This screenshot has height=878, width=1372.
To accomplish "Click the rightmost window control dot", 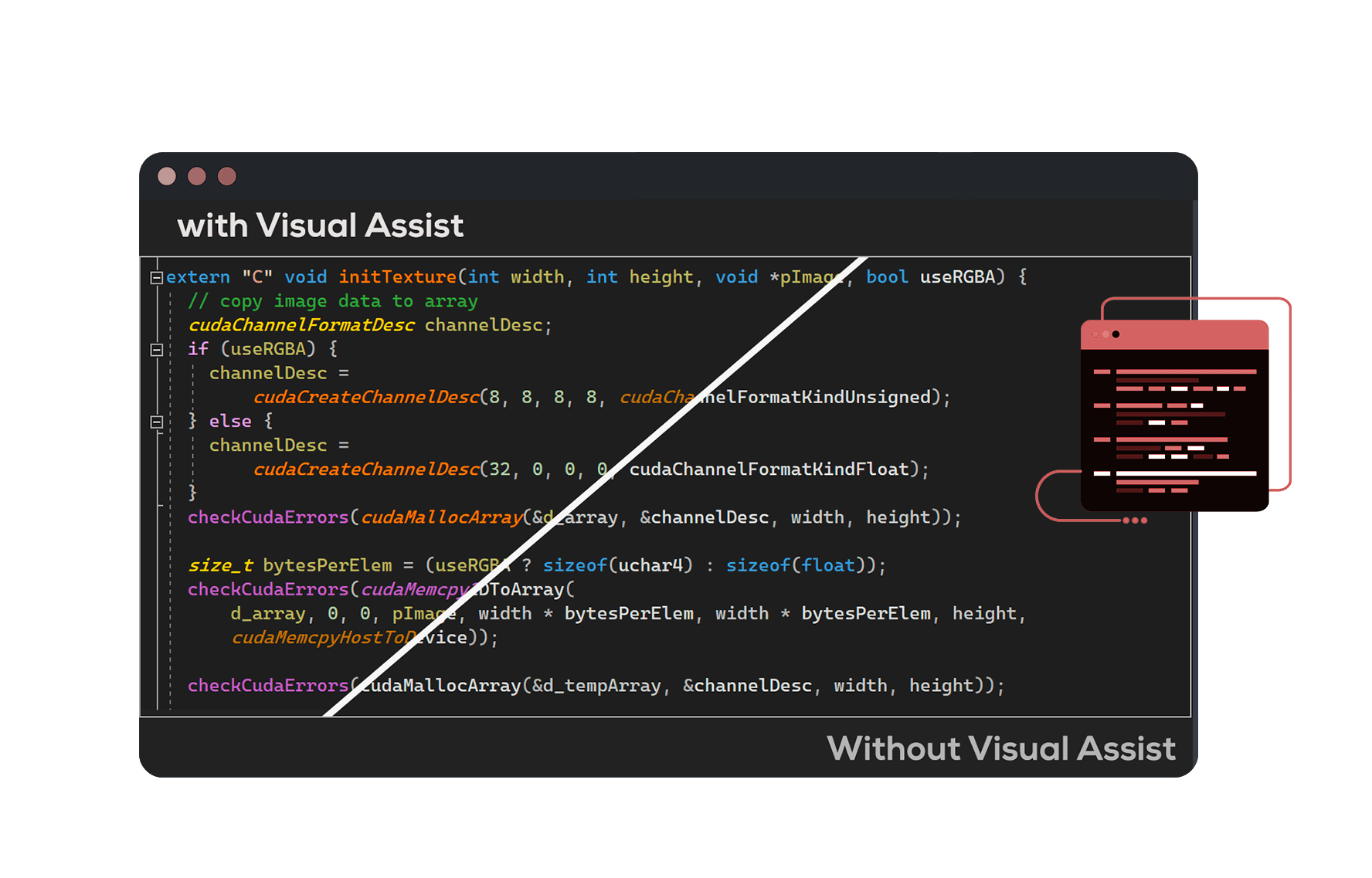I will (226, 176).
